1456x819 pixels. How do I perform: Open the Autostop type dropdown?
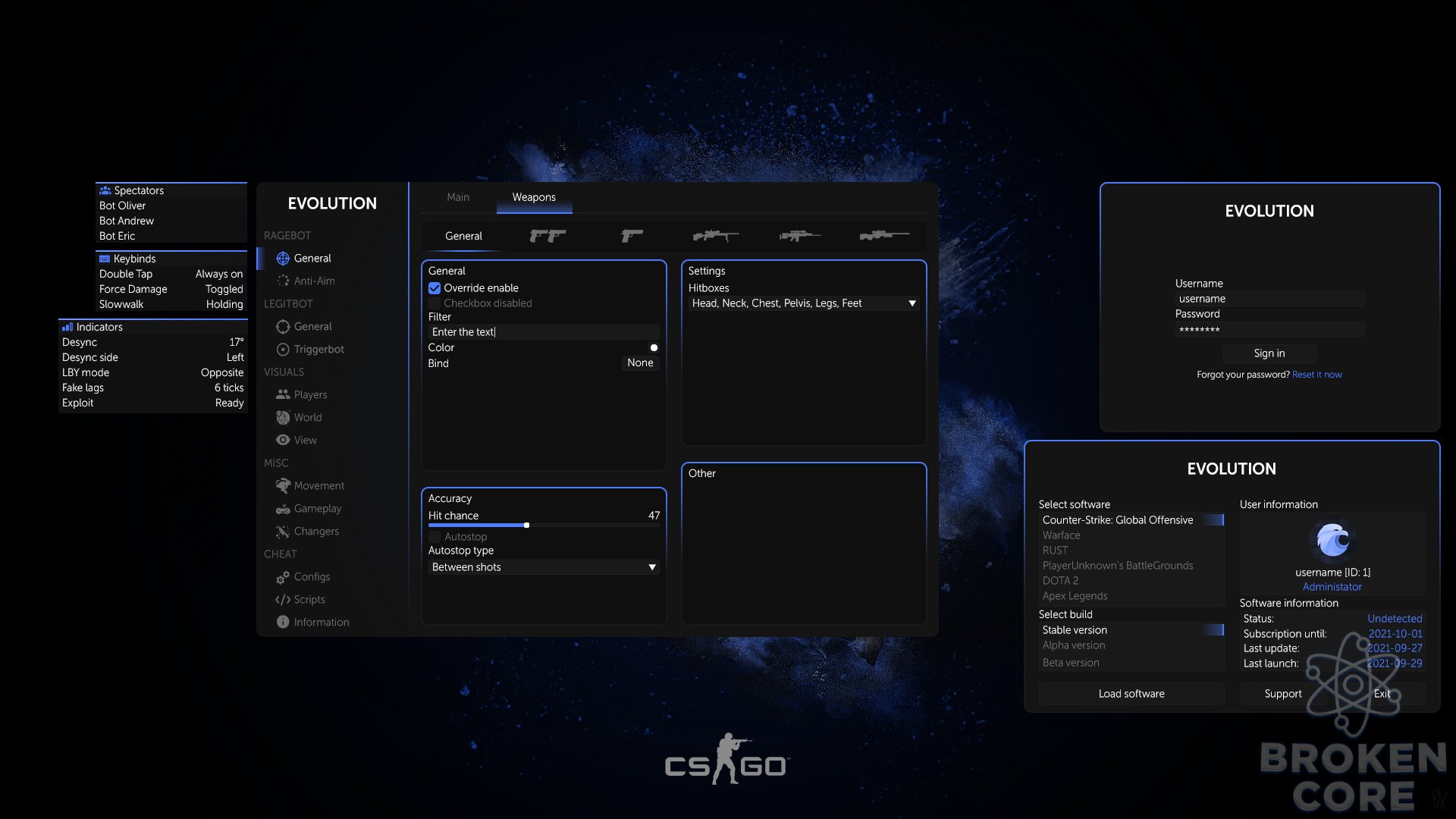pyautogui.click(x=544, y=567)
